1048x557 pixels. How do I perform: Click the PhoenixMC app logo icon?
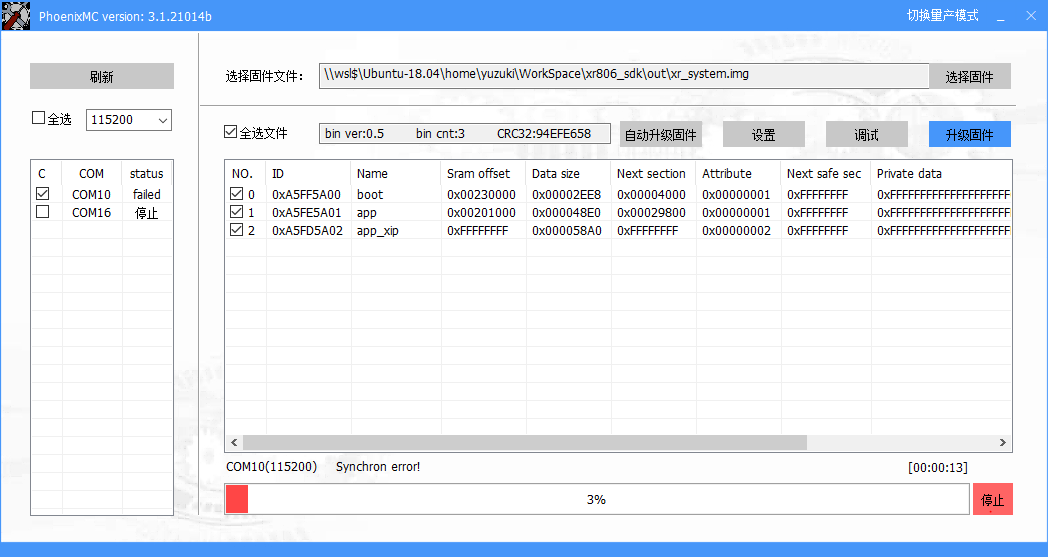click(x=15, y=15)
